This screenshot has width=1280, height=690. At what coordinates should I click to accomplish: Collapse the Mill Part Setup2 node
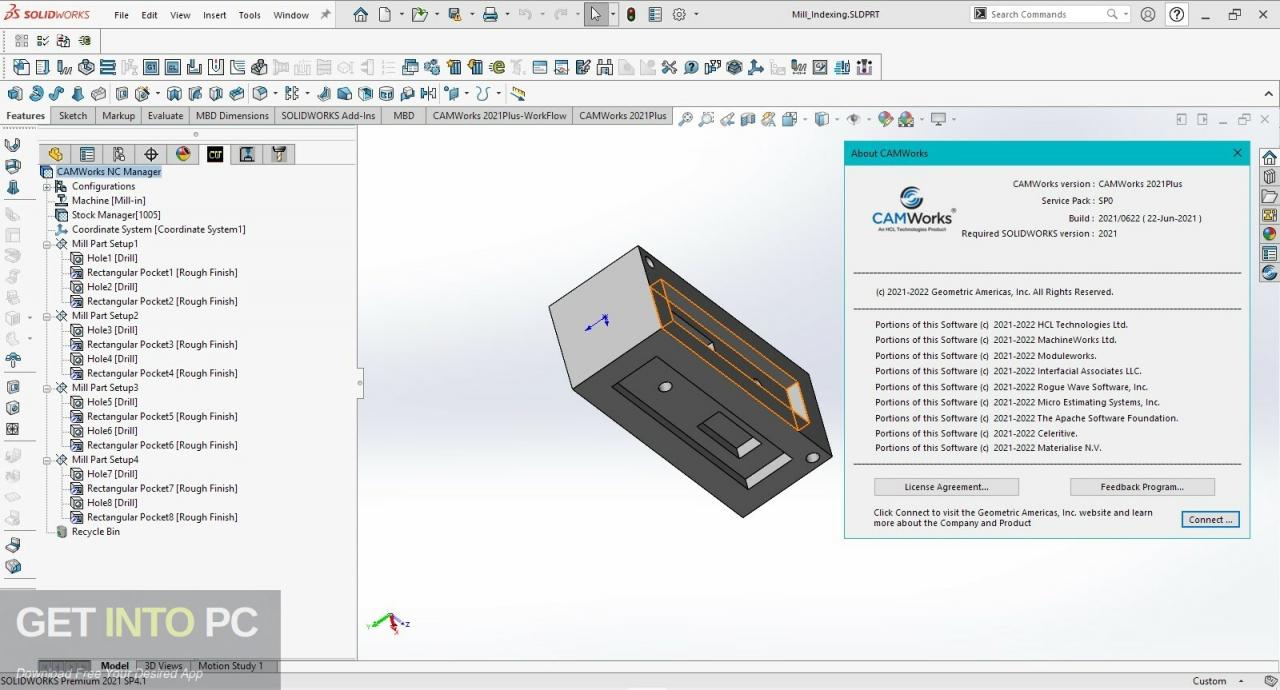[x=47, y=316]
